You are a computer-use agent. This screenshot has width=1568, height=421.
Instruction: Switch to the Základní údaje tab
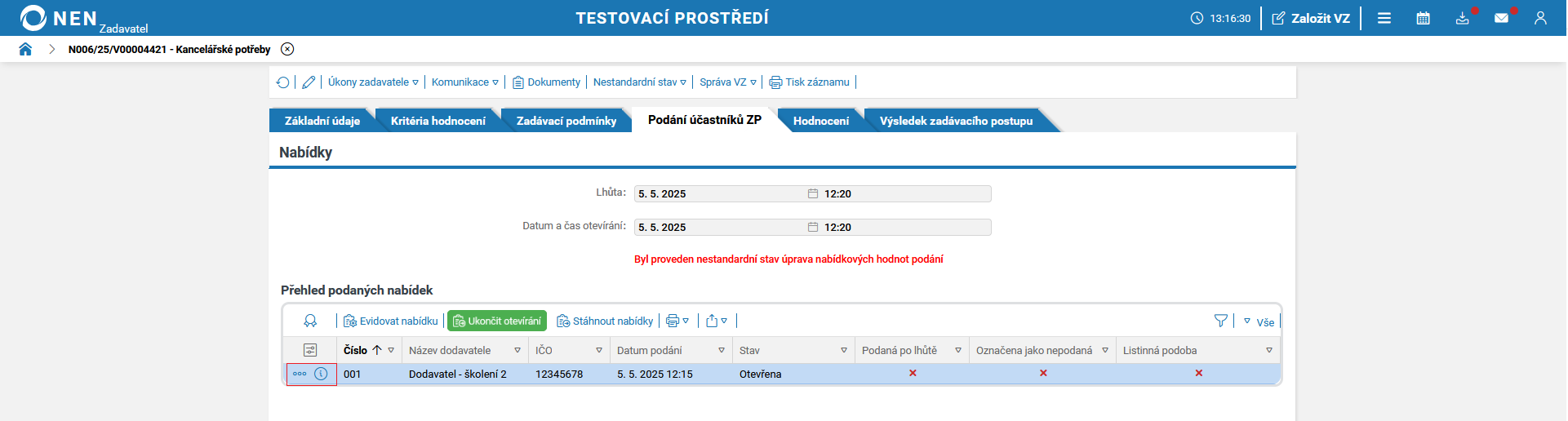pyautogui.click(x=322, y=121)
